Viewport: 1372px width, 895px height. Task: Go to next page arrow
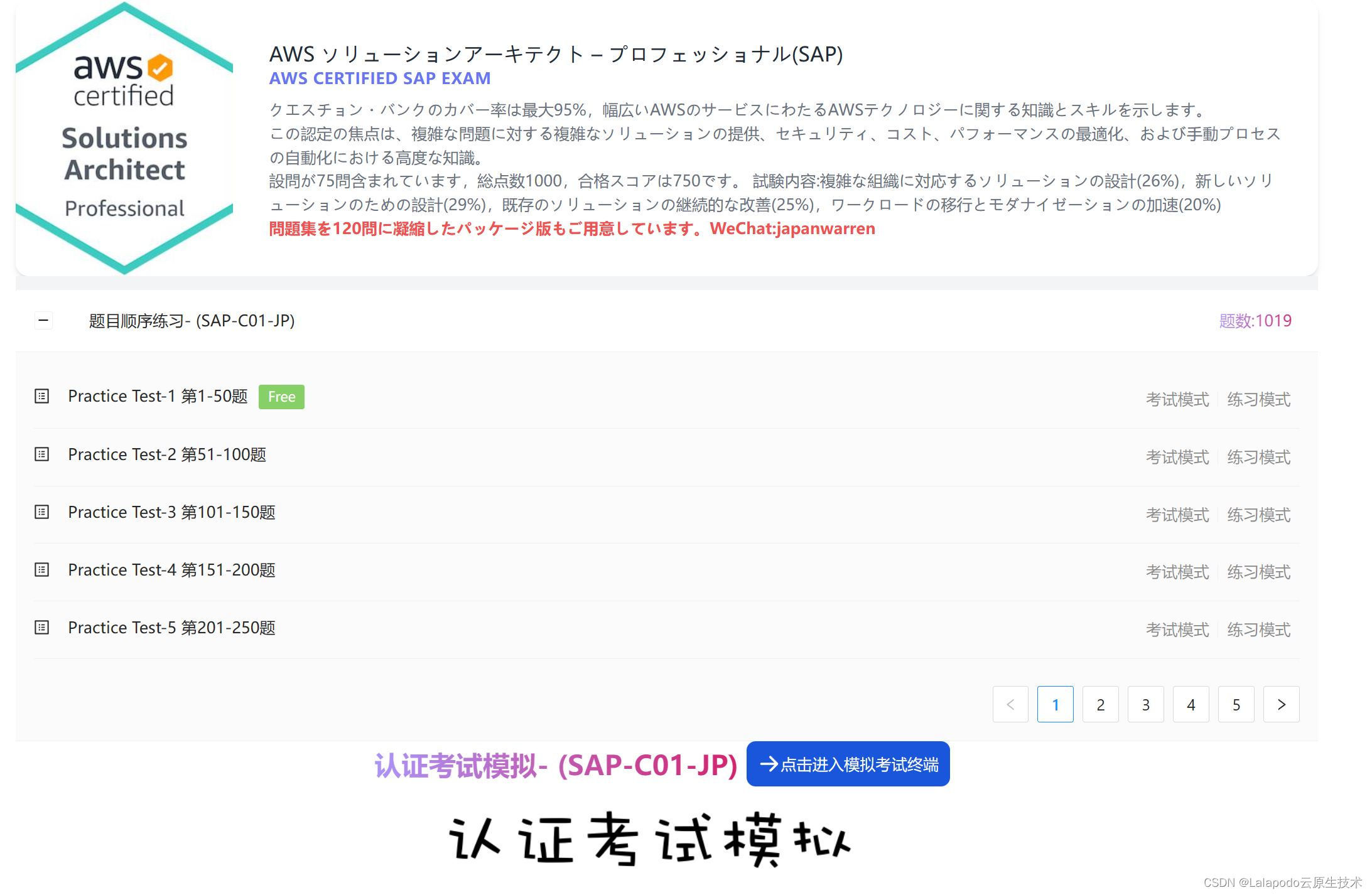[x=1281, y=704]
